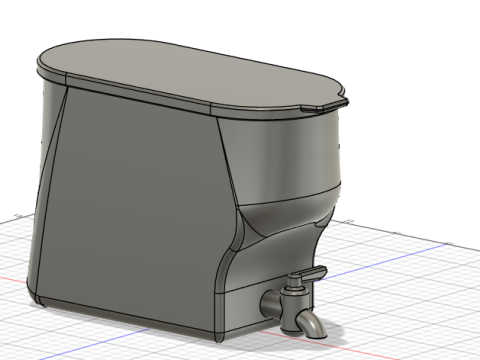Select the rounded upper front face of the tank
This screenshot has height=360, width=480.
283,157
